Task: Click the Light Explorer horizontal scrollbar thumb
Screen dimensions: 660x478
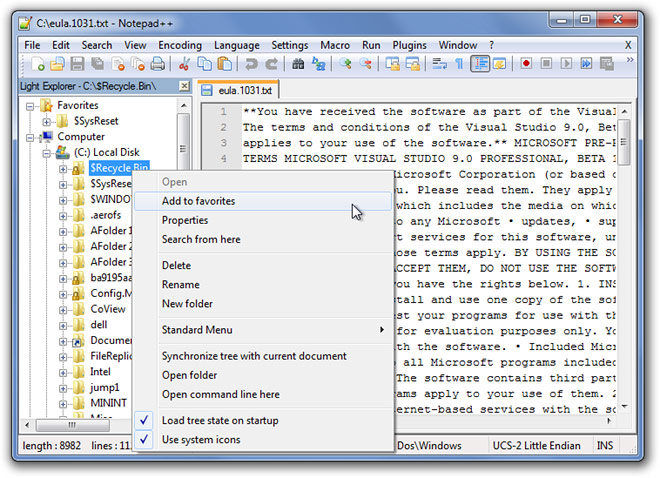Action: tap(72, 425)
